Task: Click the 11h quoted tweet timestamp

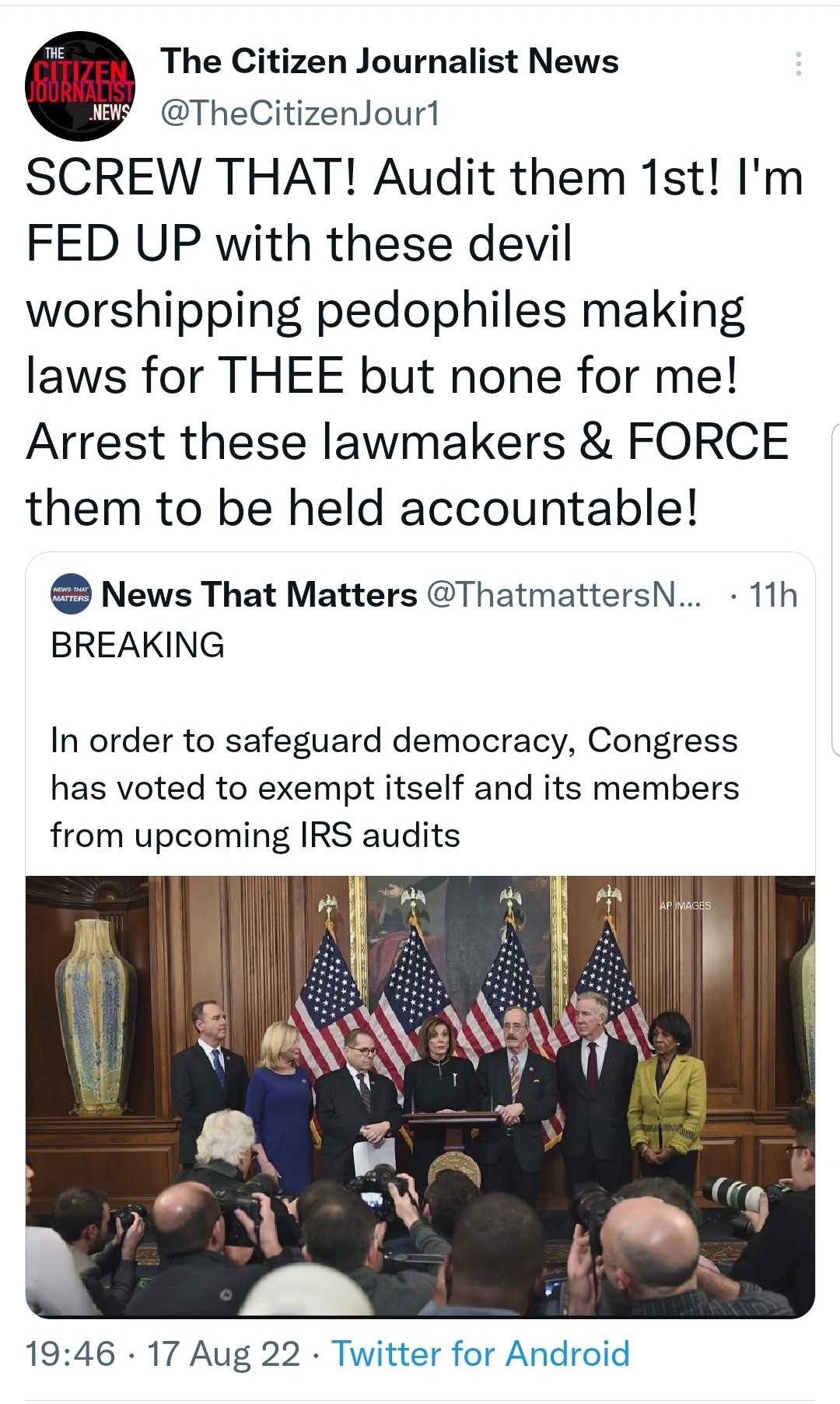Action: (773, 595)
